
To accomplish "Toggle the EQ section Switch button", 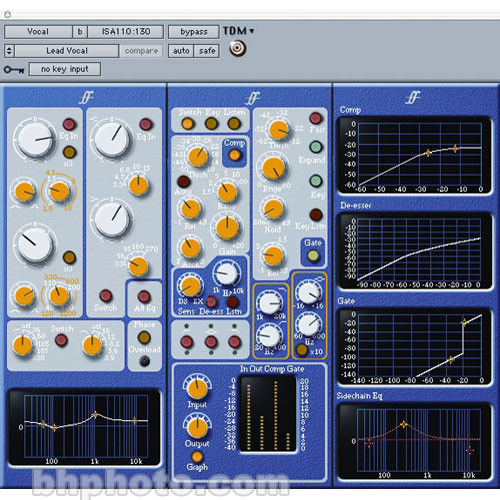I will [106, 295].
